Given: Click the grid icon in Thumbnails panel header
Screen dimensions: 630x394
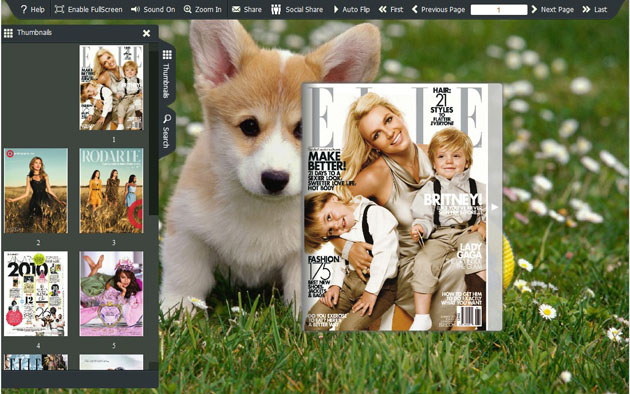Looking at the screenshot, I should [8, 33].
